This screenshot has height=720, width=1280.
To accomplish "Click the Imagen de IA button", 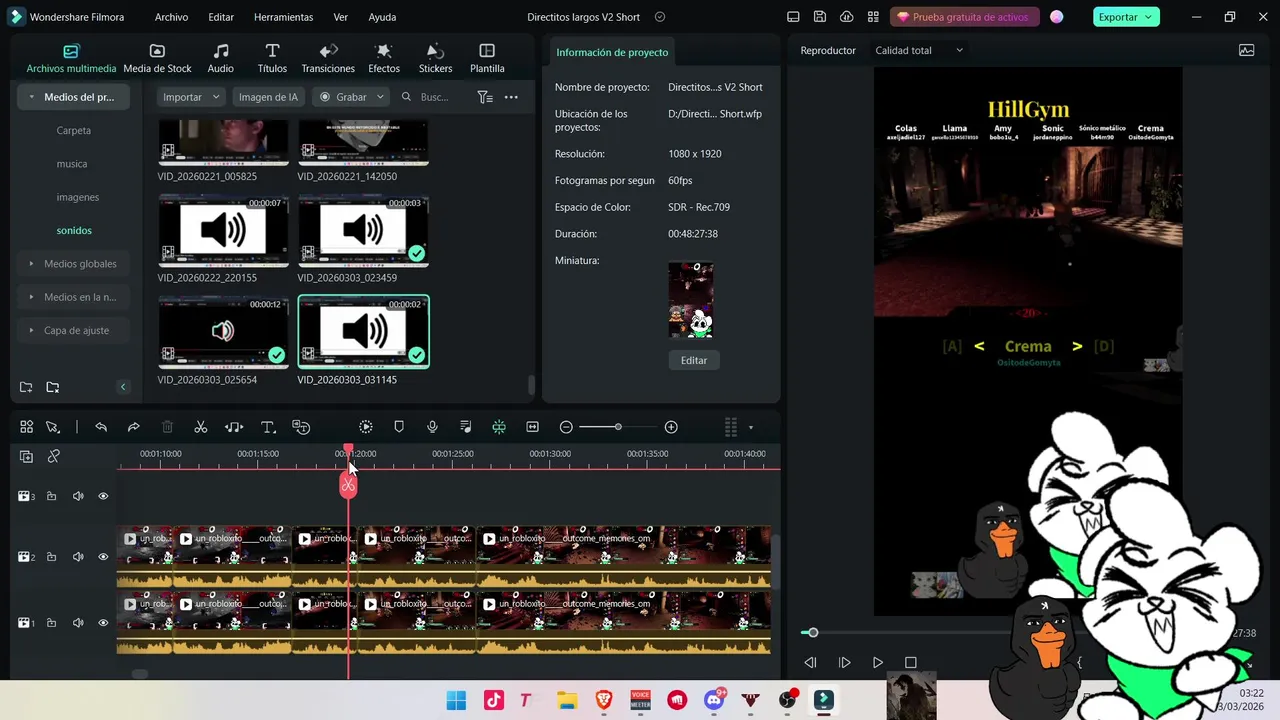I will point(268,97).
